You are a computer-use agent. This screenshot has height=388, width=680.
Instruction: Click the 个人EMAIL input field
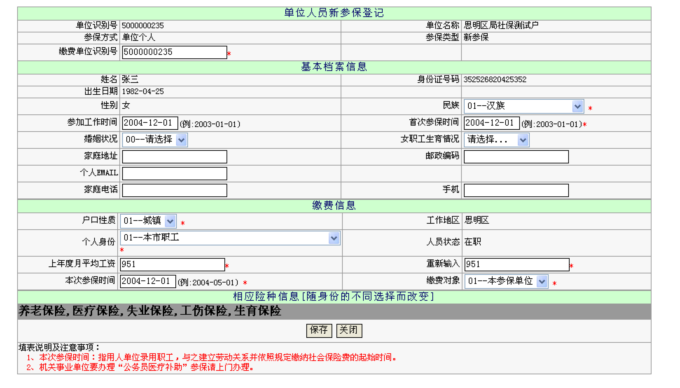pyautogui.click(x=174, y=173)
